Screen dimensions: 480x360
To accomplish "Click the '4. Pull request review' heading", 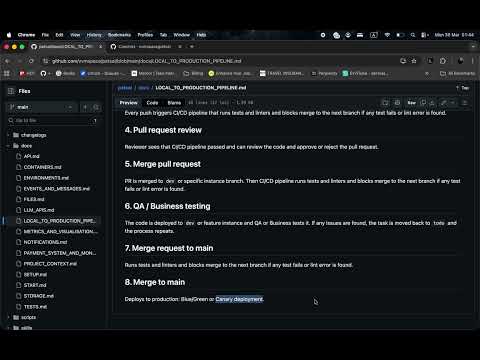I will pos(163,130).
